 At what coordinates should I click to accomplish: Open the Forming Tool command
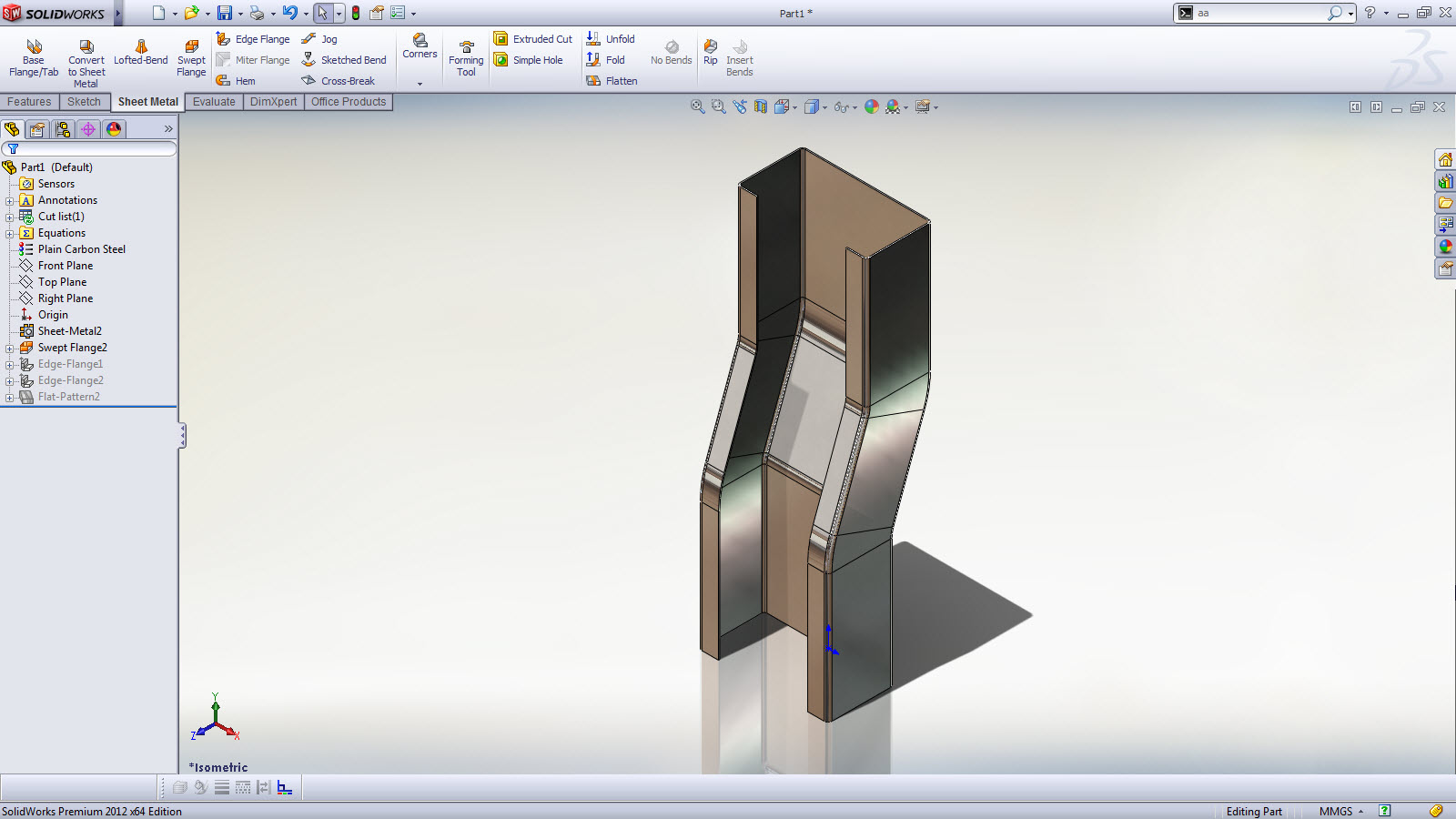[x=466, y=59]
